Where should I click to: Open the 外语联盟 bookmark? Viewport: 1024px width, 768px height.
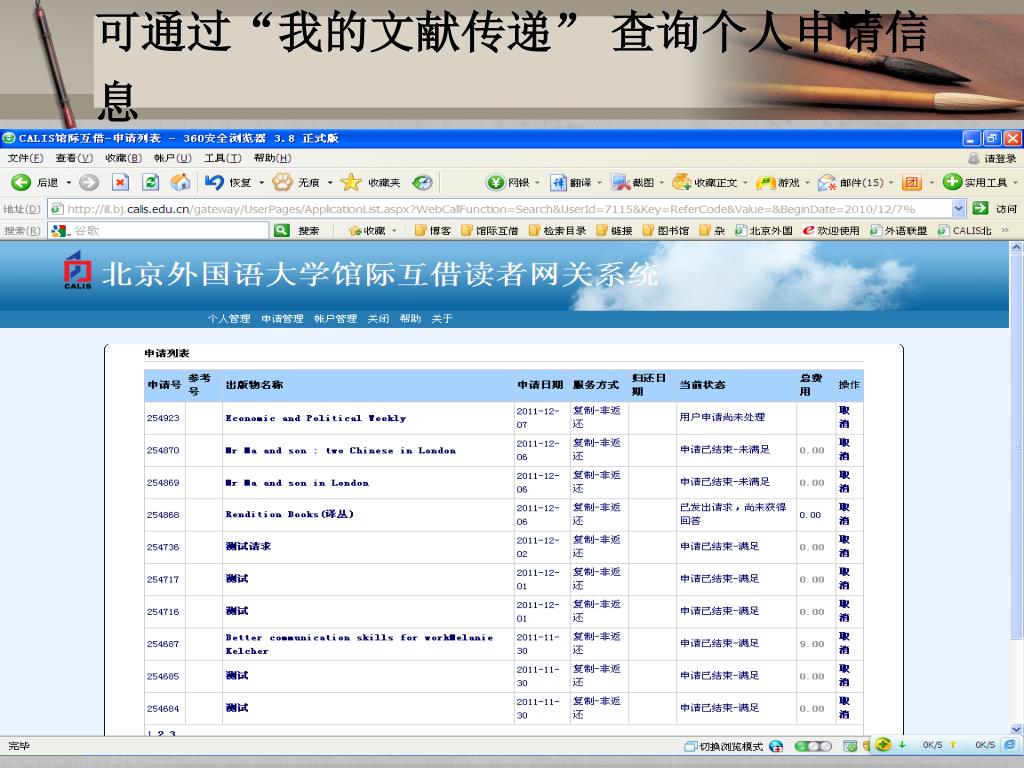[x=899, y=231]
